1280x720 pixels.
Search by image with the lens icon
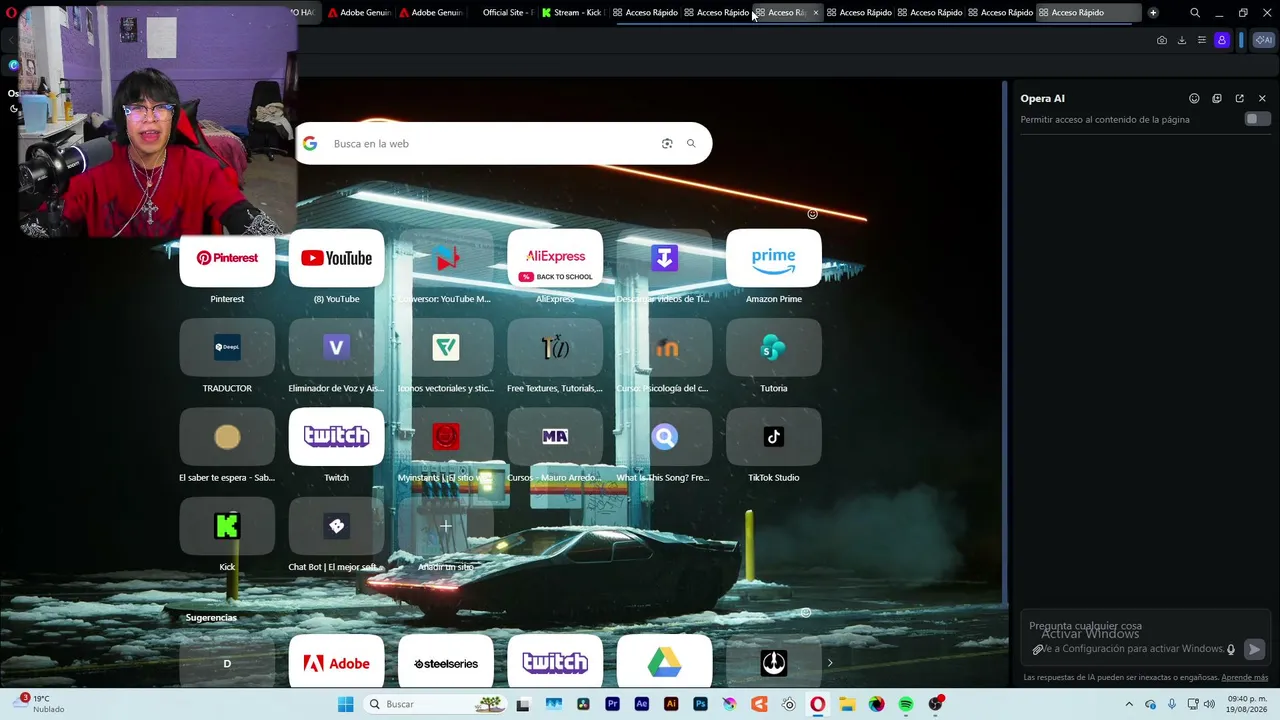[667, 144]
